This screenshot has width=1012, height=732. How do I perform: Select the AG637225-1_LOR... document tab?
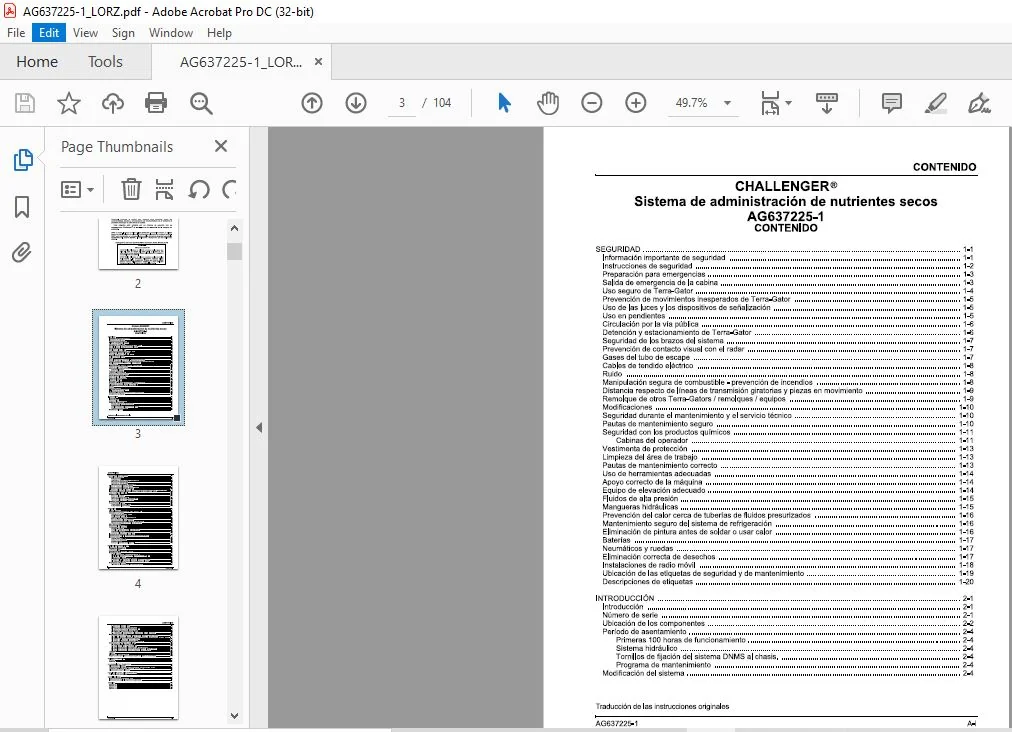[x=241, y=62]
